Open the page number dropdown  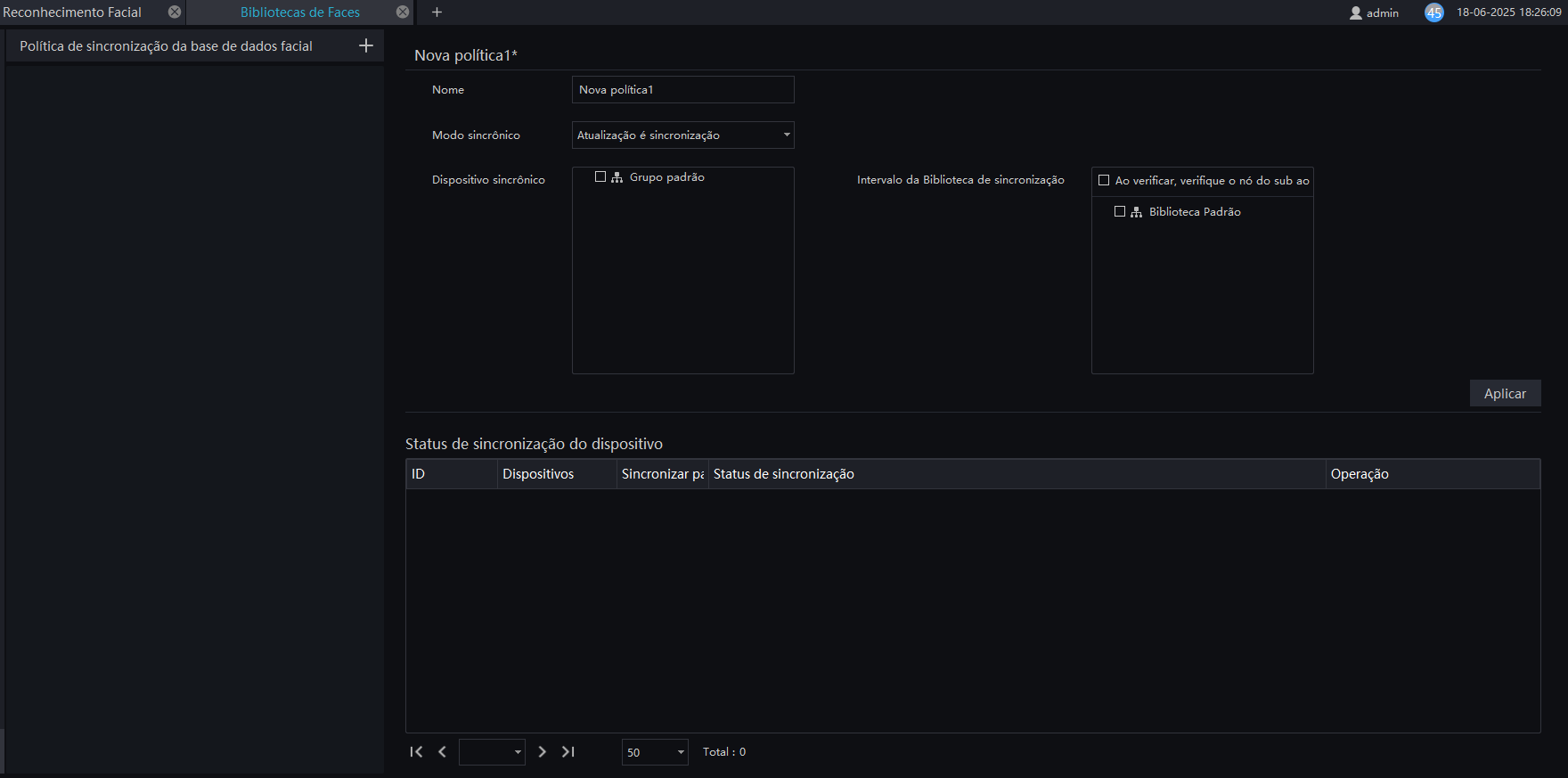click(x=492, y=752)
